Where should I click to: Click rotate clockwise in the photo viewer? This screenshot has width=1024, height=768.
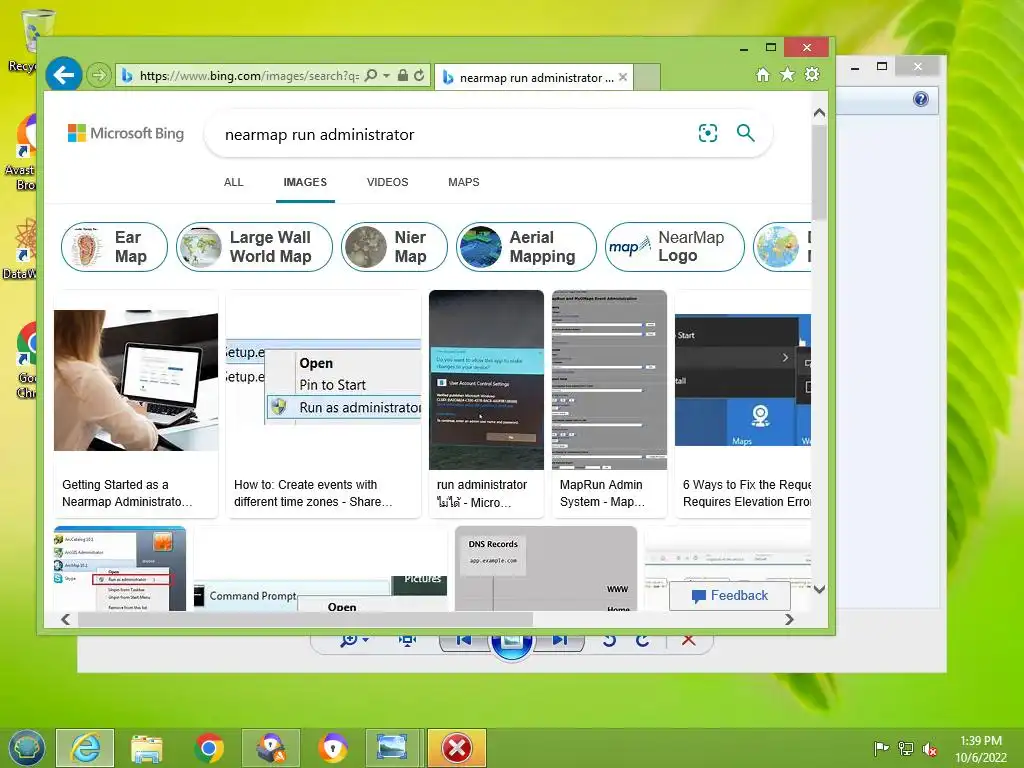[643, 641]
